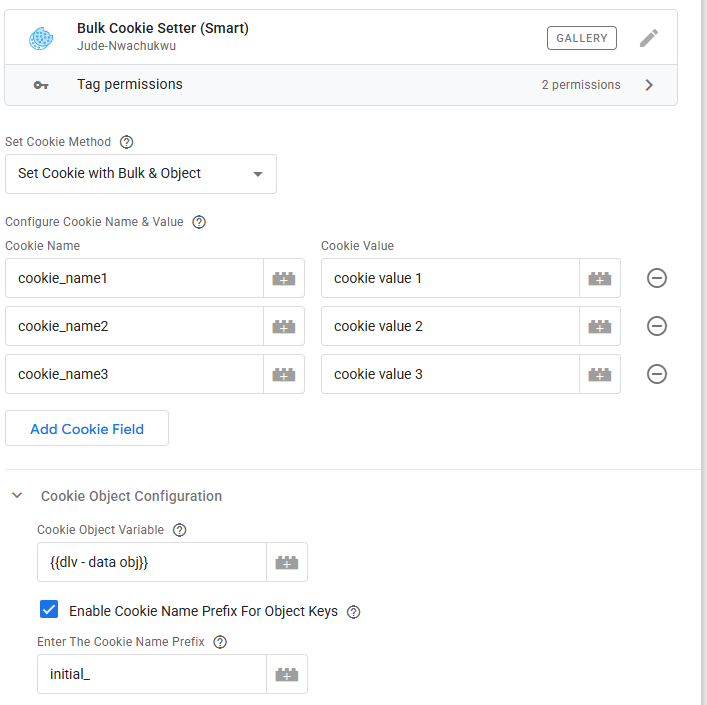Delete the cookie_name3 row
This screenshot has height=705, width=707.
[657, 374]
